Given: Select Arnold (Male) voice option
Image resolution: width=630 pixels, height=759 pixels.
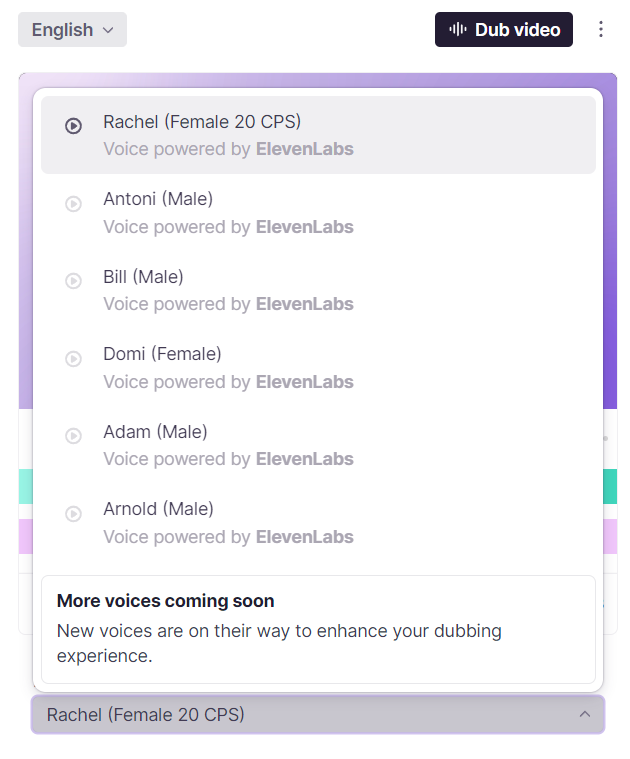Looking at the screenshot, I should [318, 523].
